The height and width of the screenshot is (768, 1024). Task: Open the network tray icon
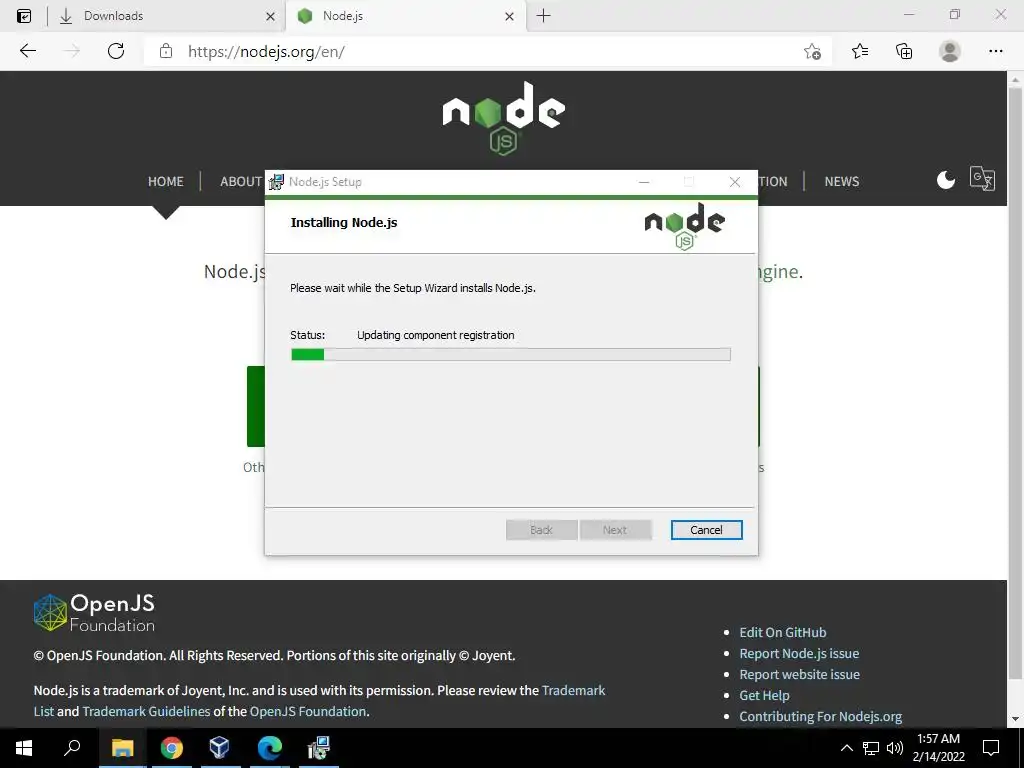click(871, 748)
